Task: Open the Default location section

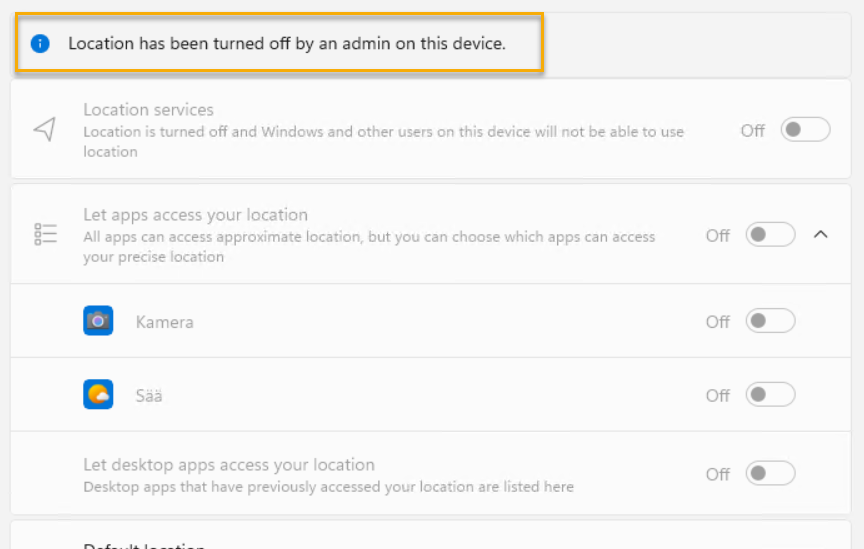Action: (x=145, y=545)
